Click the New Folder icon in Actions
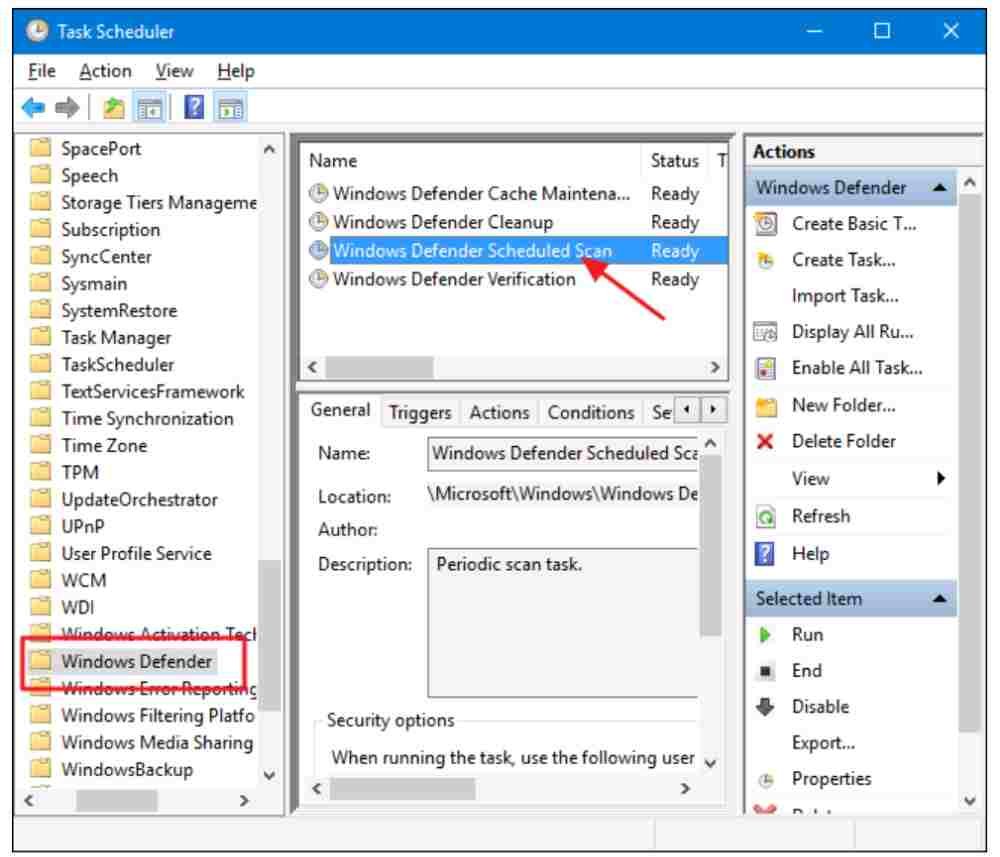The image size is (1000, 857). click(766, 406)
